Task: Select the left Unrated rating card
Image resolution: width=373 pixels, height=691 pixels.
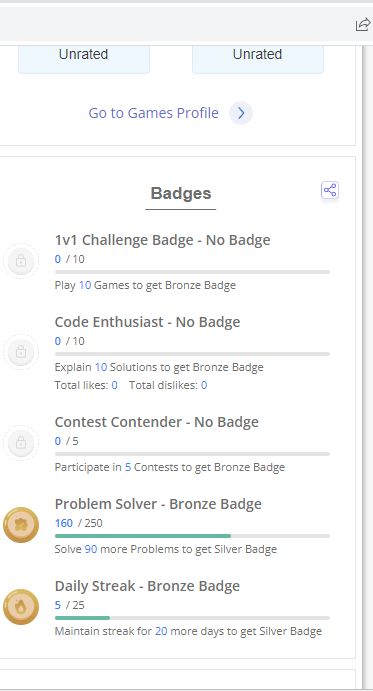Action: (84, 59)
